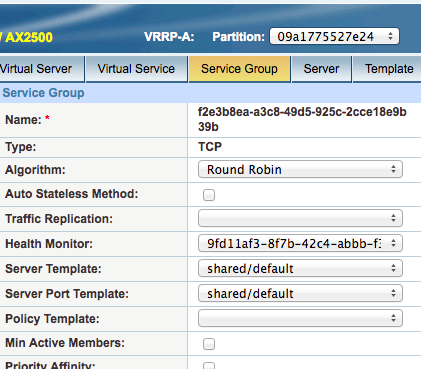Switch to the Virtual Server tab
421x369 pixels.
(42, 69)
